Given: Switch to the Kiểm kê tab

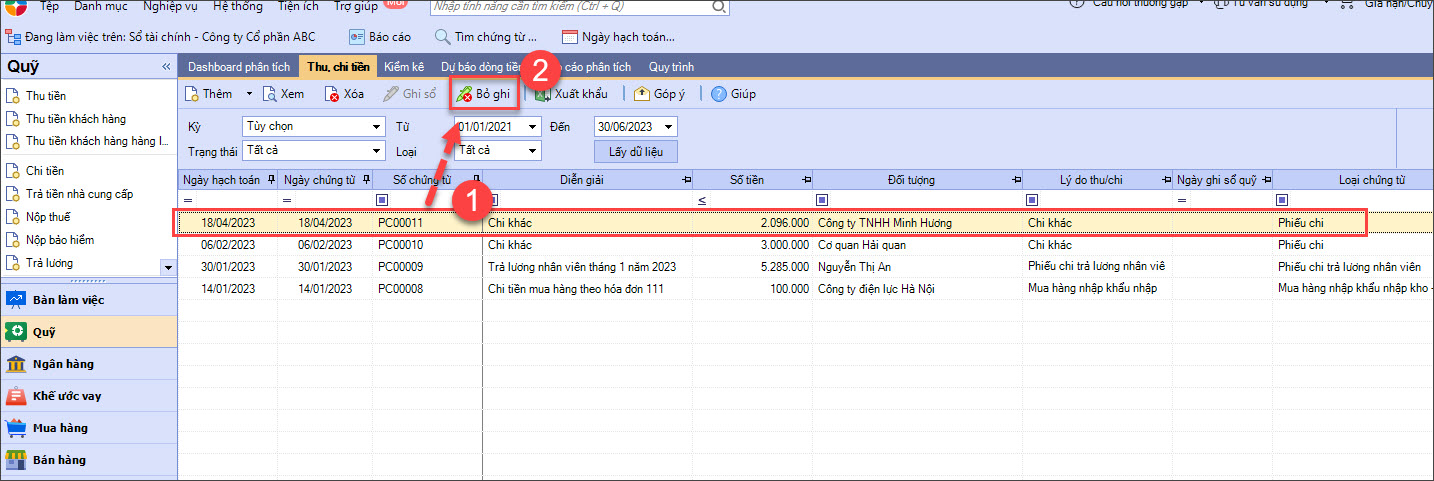Looking at the screenshot, I should coord(404,67).
